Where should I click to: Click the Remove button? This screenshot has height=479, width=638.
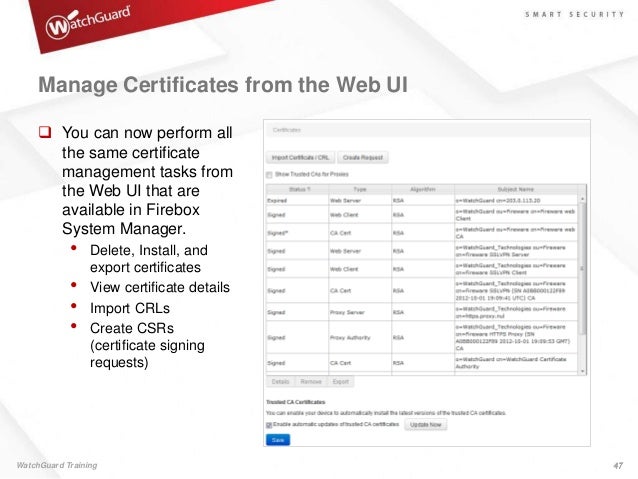coord(311,381)
